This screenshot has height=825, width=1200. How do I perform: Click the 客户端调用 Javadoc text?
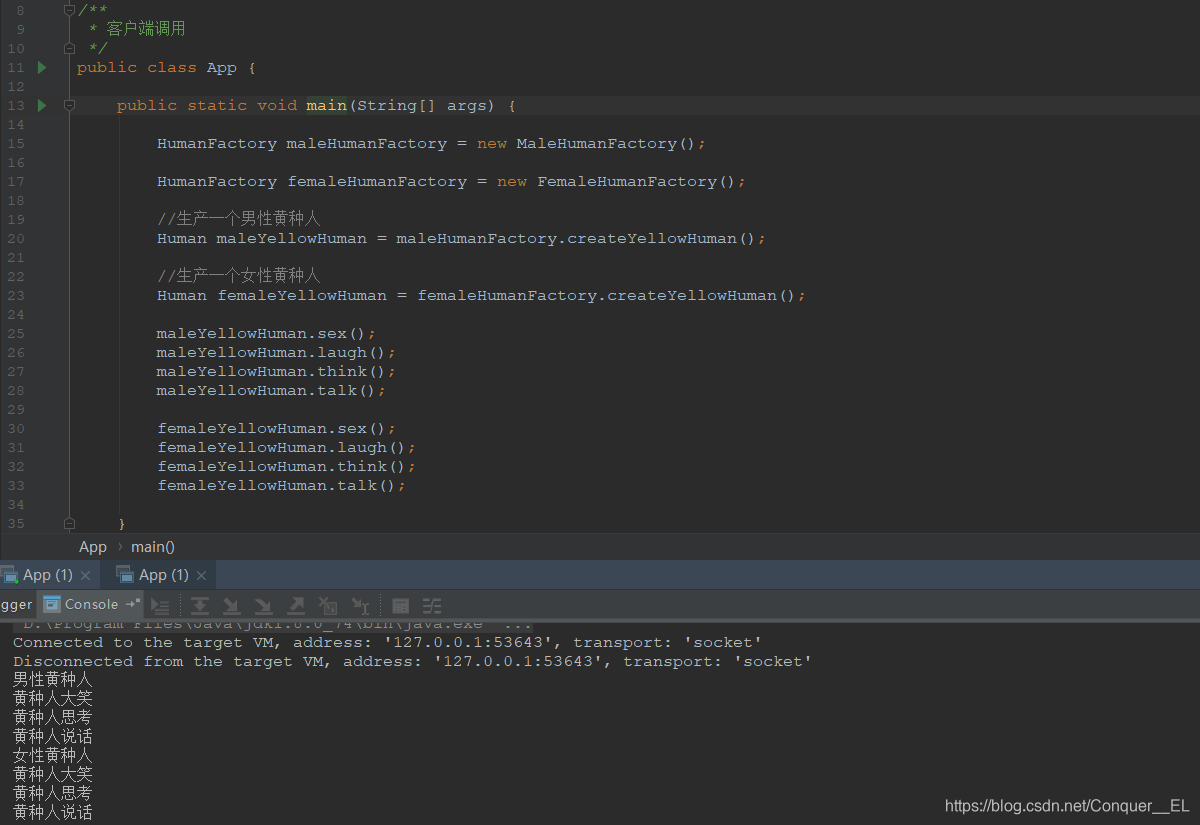146,29
